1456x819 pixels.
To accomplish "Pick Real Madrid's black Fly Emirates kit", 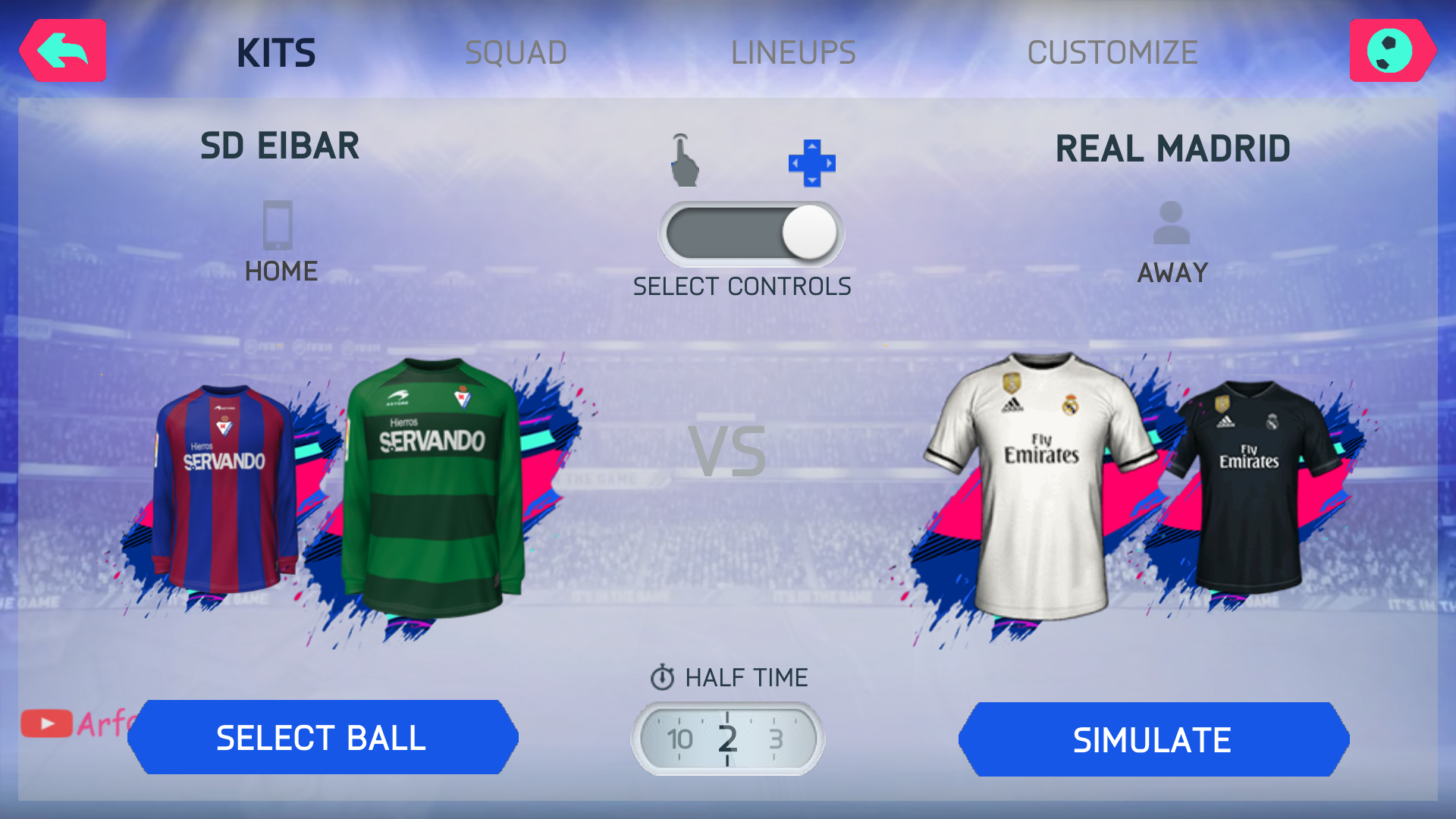I will point(1250,487).
